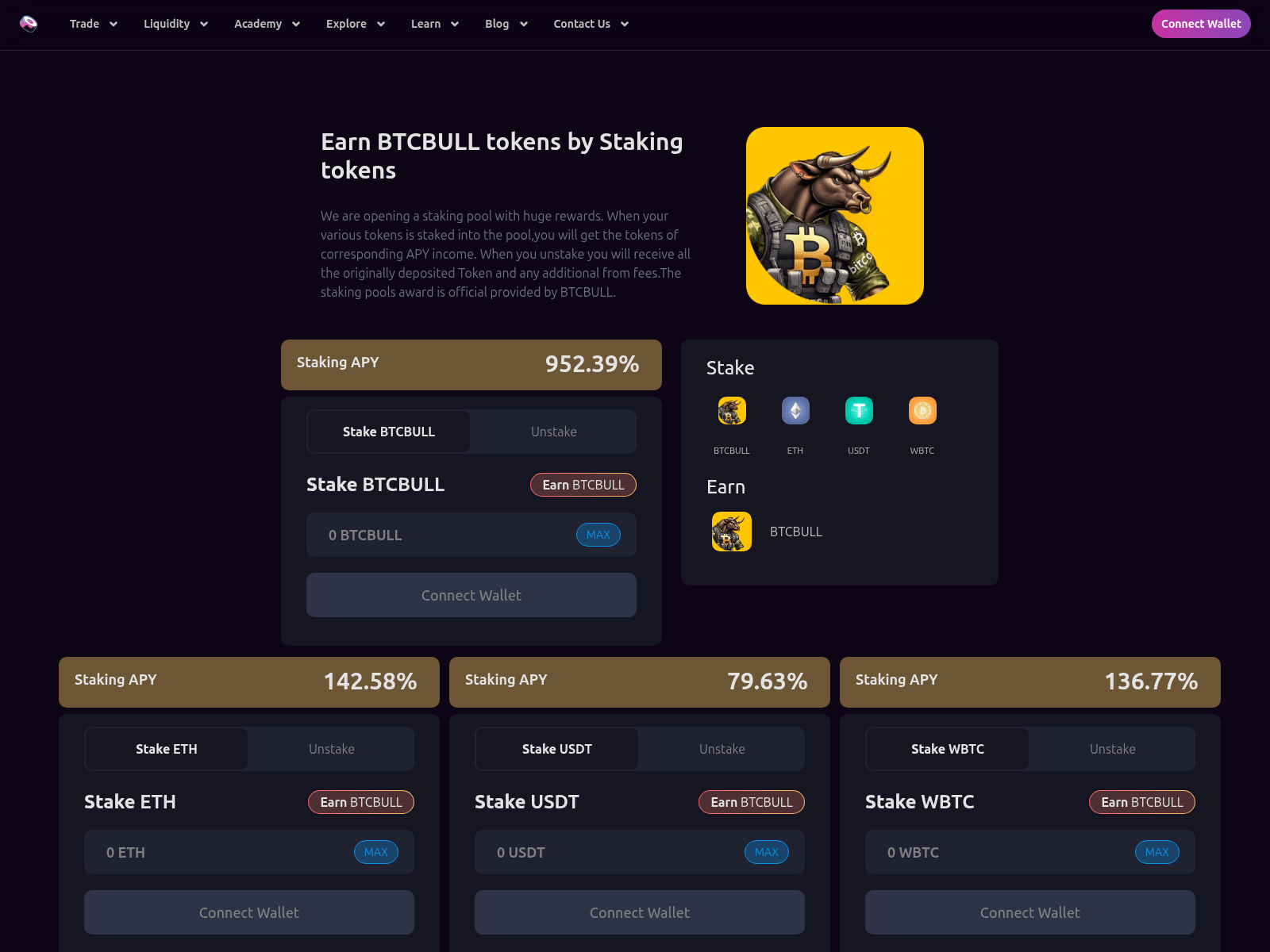This screenshot has width=1270, height=952.
Task: Click MAX in the USDT stake field
Action: click(767, 852)
